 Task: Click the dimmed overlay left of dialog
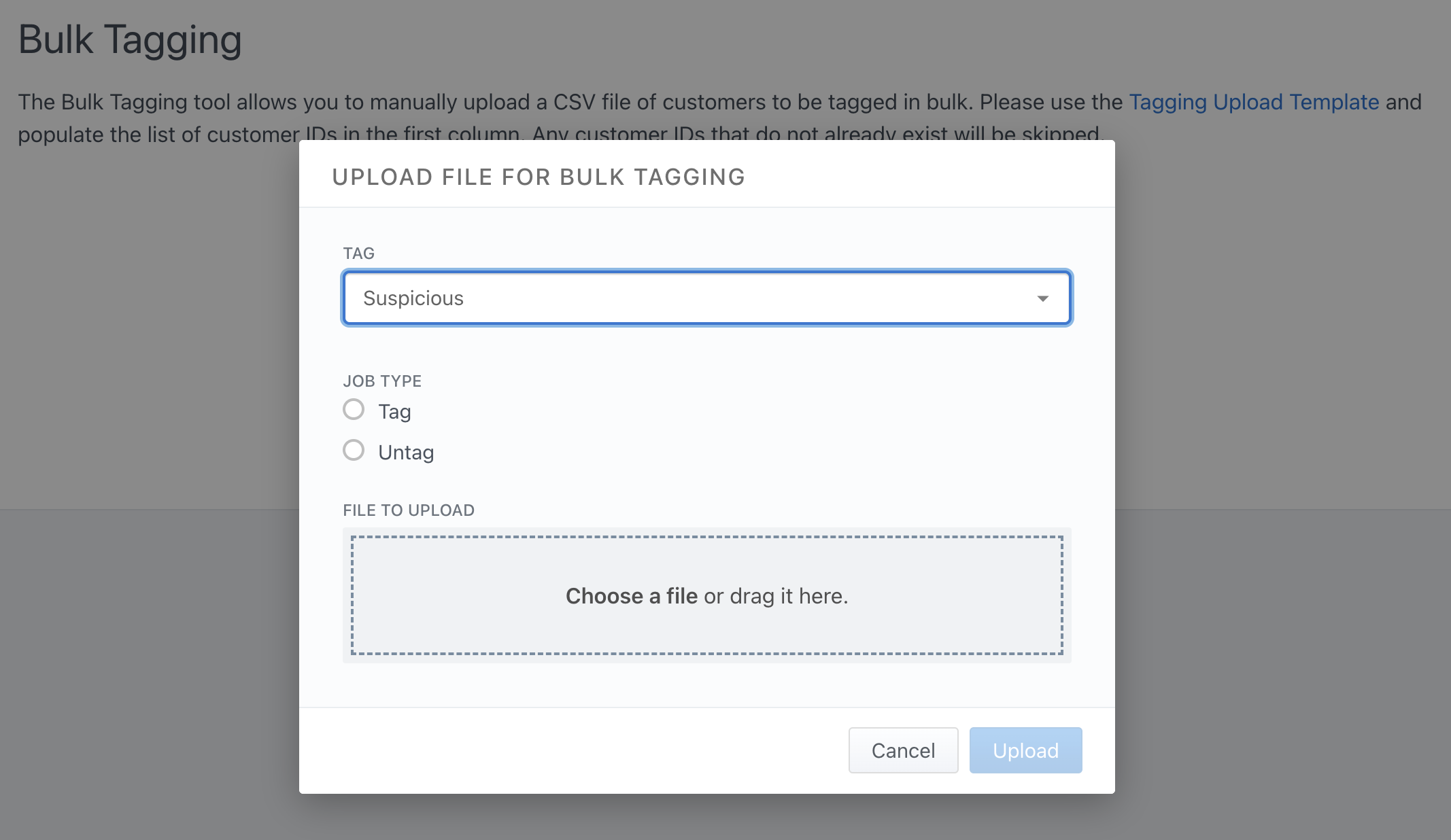pos(150,476)
